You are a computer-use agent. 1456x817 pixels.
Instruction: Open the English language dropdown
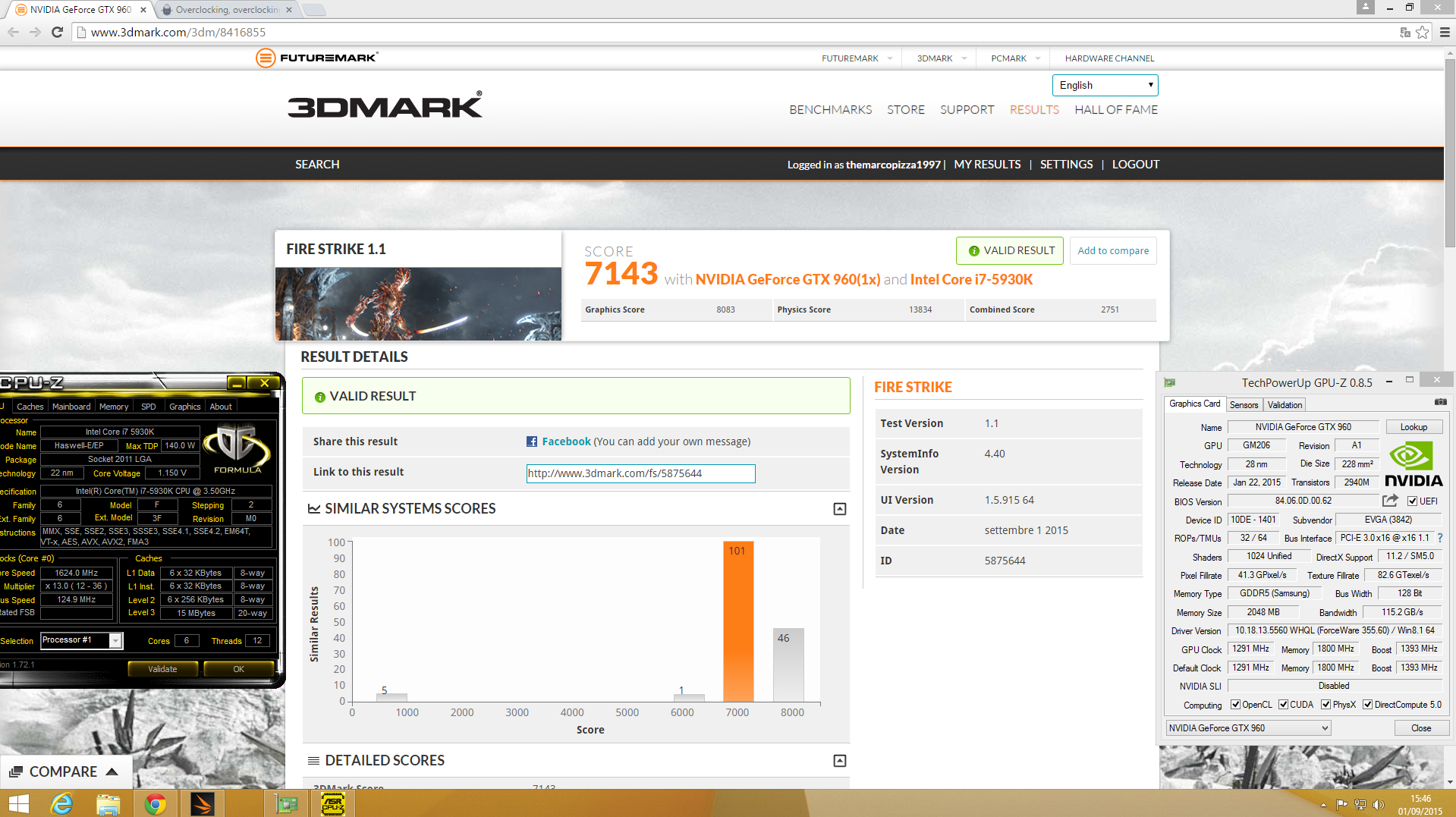tap(1105, 85)
